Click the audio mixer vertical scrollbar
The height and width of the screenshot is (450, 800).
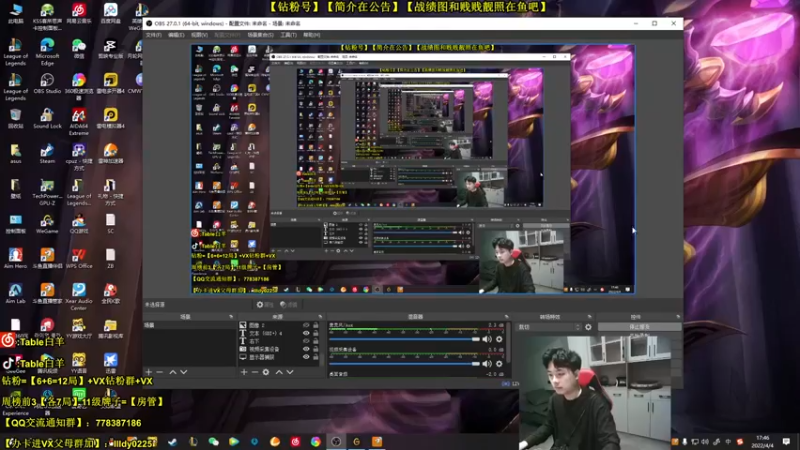[509, 342]
